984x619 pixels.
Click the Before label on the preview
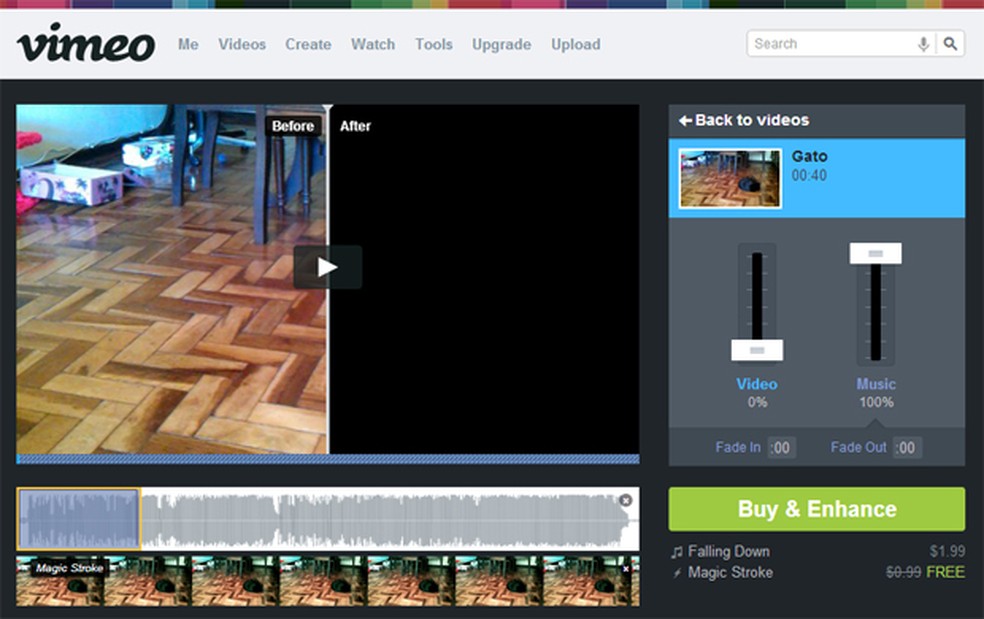294,126
